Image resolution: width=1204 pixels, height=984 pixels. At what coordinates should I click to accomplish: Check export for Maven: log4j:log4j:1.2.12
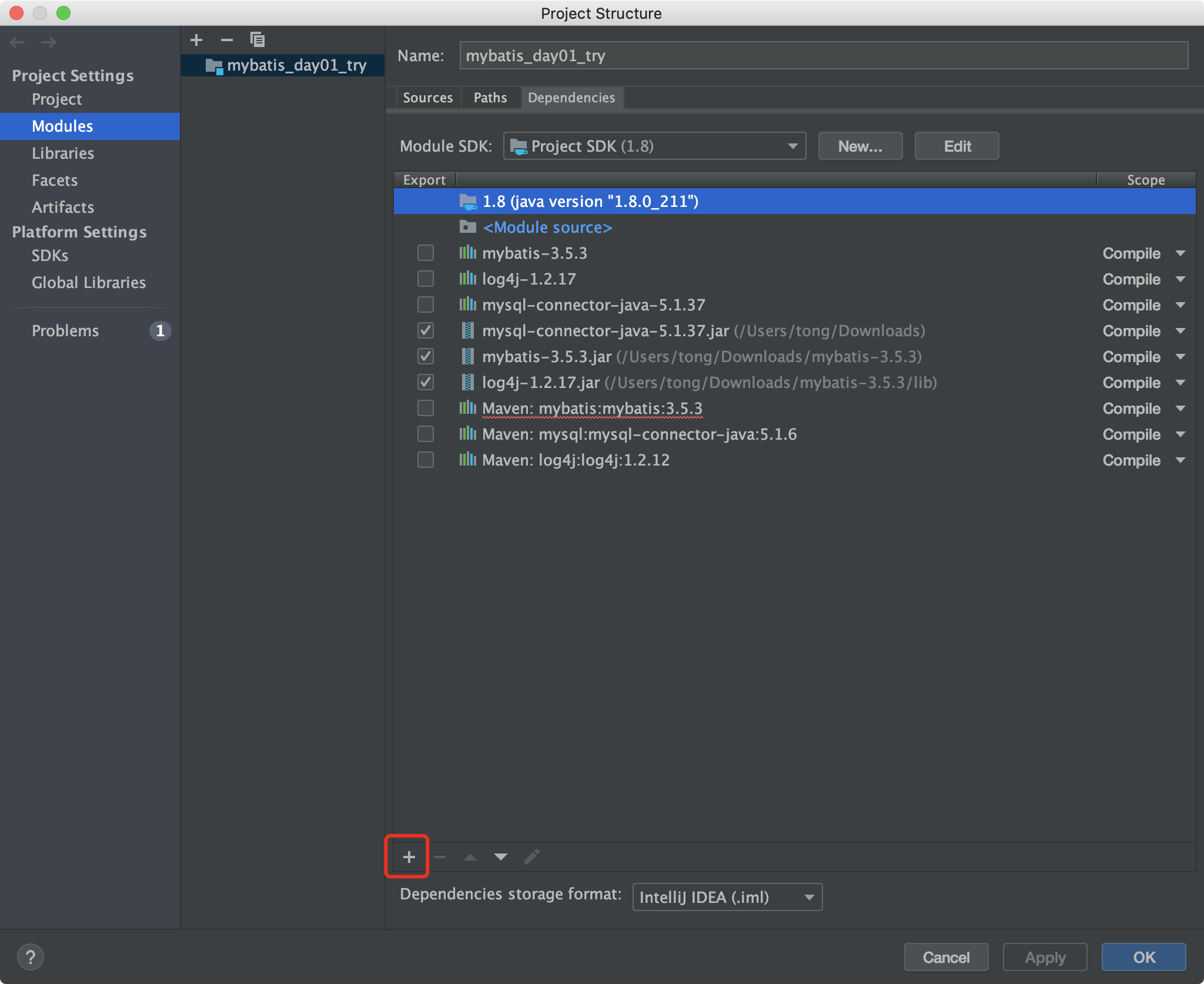(x=426, y=460)
